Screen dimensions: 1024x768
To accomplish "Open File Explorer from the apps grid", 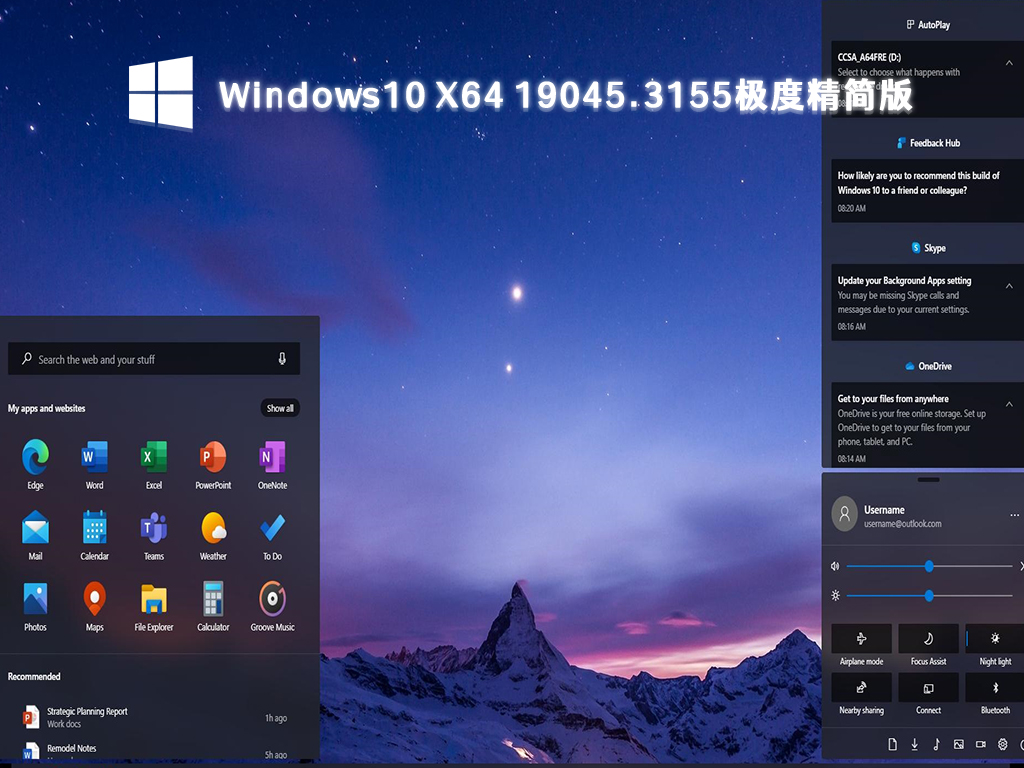I will click(153, 606).
